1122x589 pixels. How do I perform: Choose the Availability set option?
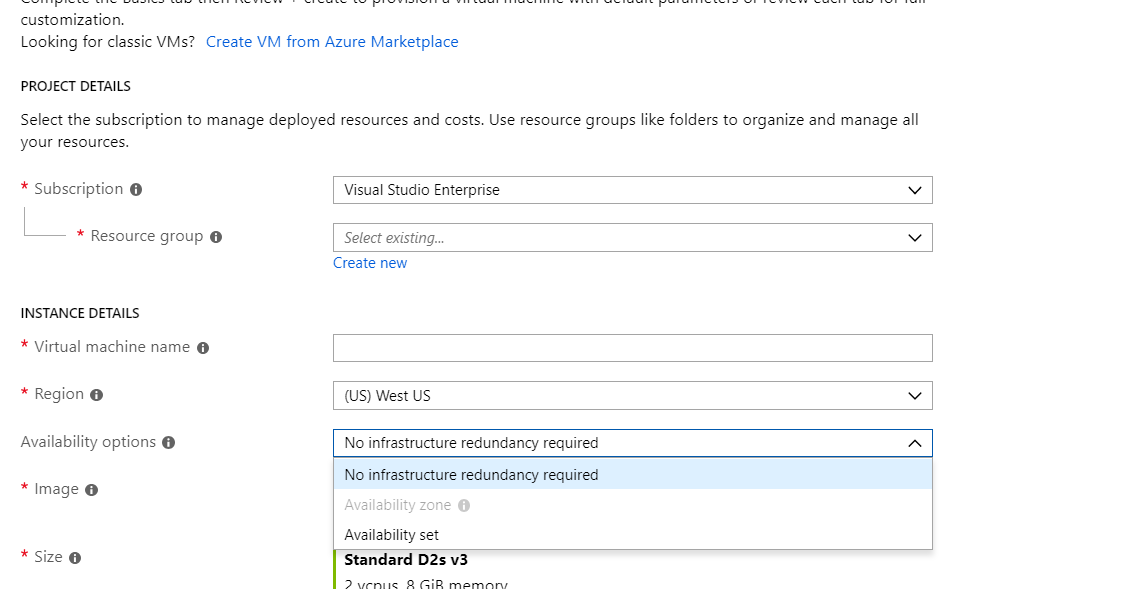point(633,535)
